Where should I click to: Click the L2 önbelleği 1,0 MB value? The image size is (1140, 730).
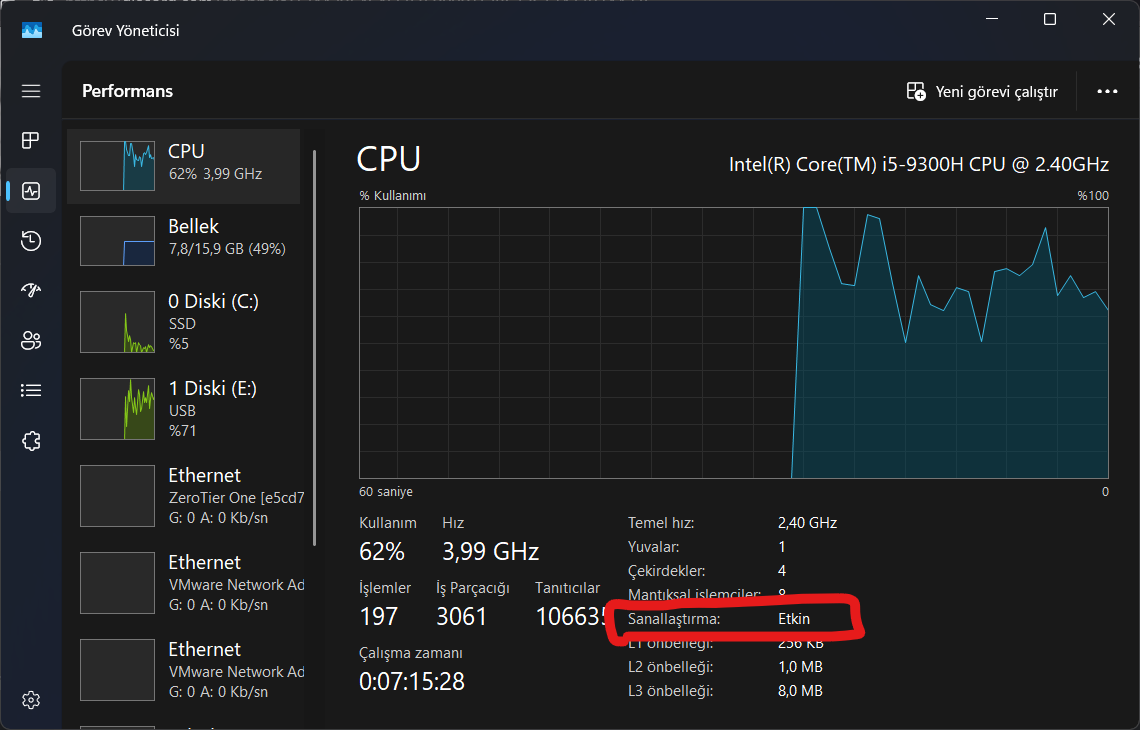(x=800, y=667)
